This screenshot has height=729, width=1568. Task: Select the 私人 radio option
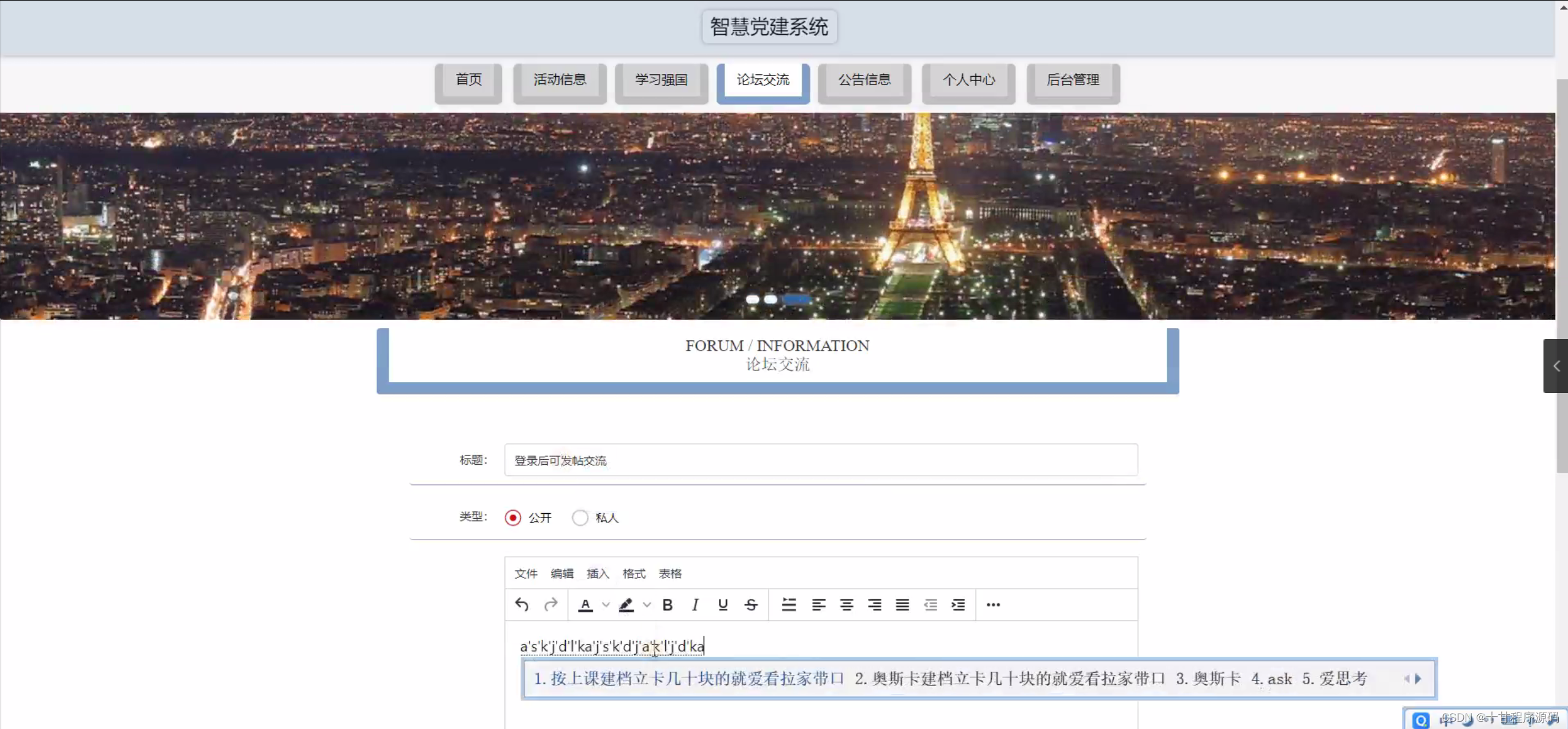click(x=580, y=517)
